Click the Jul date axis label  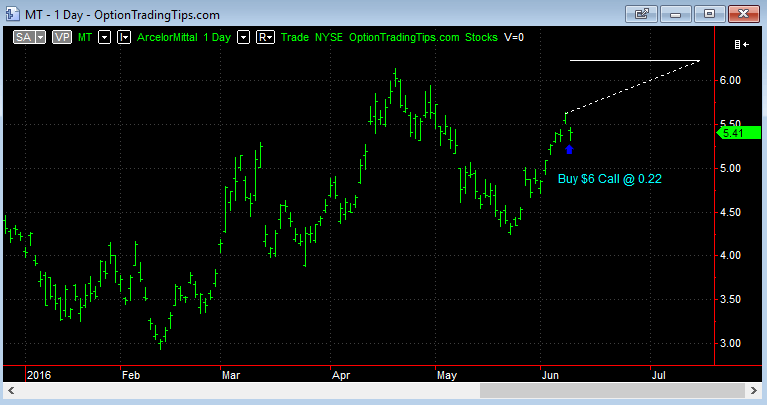[x=658, y=375]
